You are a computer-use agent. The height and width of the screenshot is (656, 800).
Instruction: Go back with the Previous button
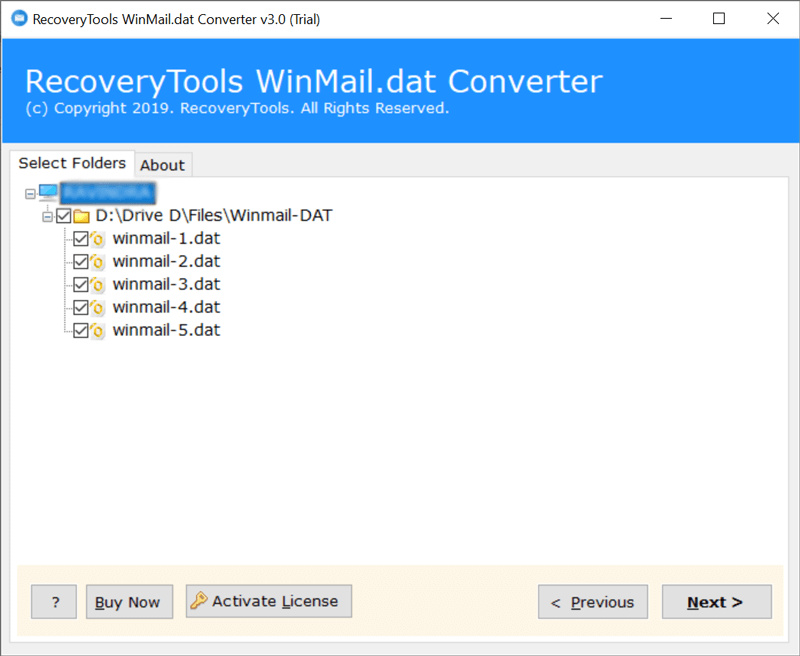coord(593,602)
